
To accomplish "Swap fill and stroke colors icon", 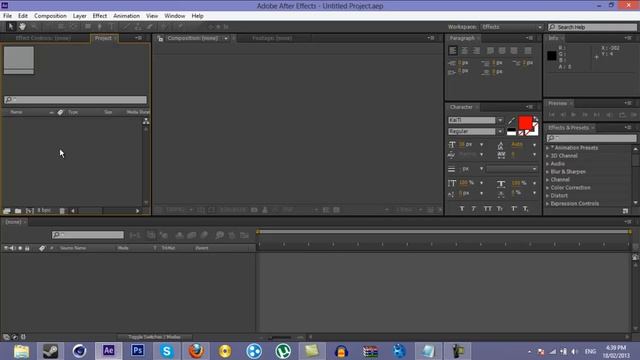I will click(536, 119).
